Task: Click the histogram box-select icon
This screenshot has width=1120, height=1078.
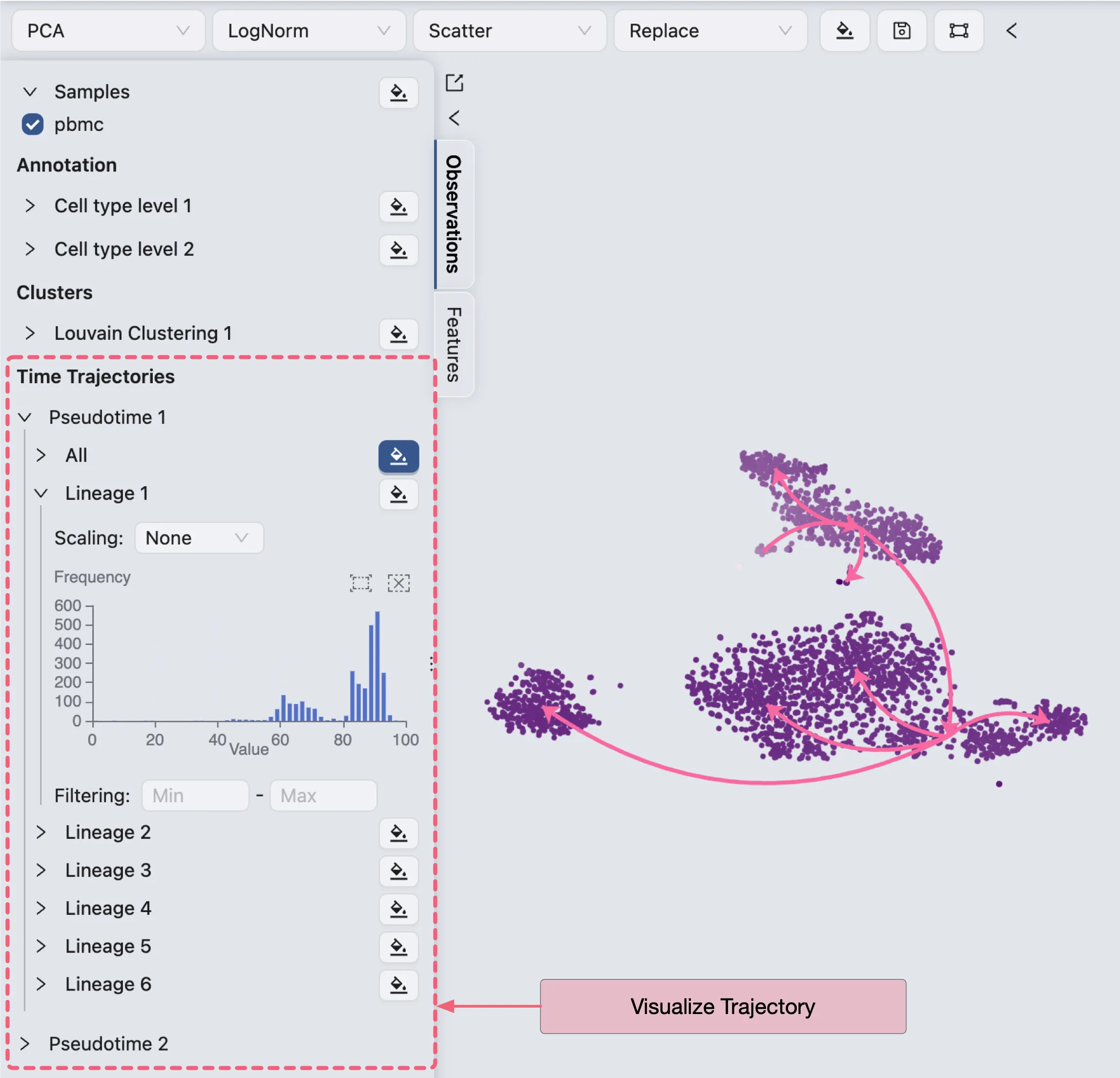Action: click(x=361, y=583)
